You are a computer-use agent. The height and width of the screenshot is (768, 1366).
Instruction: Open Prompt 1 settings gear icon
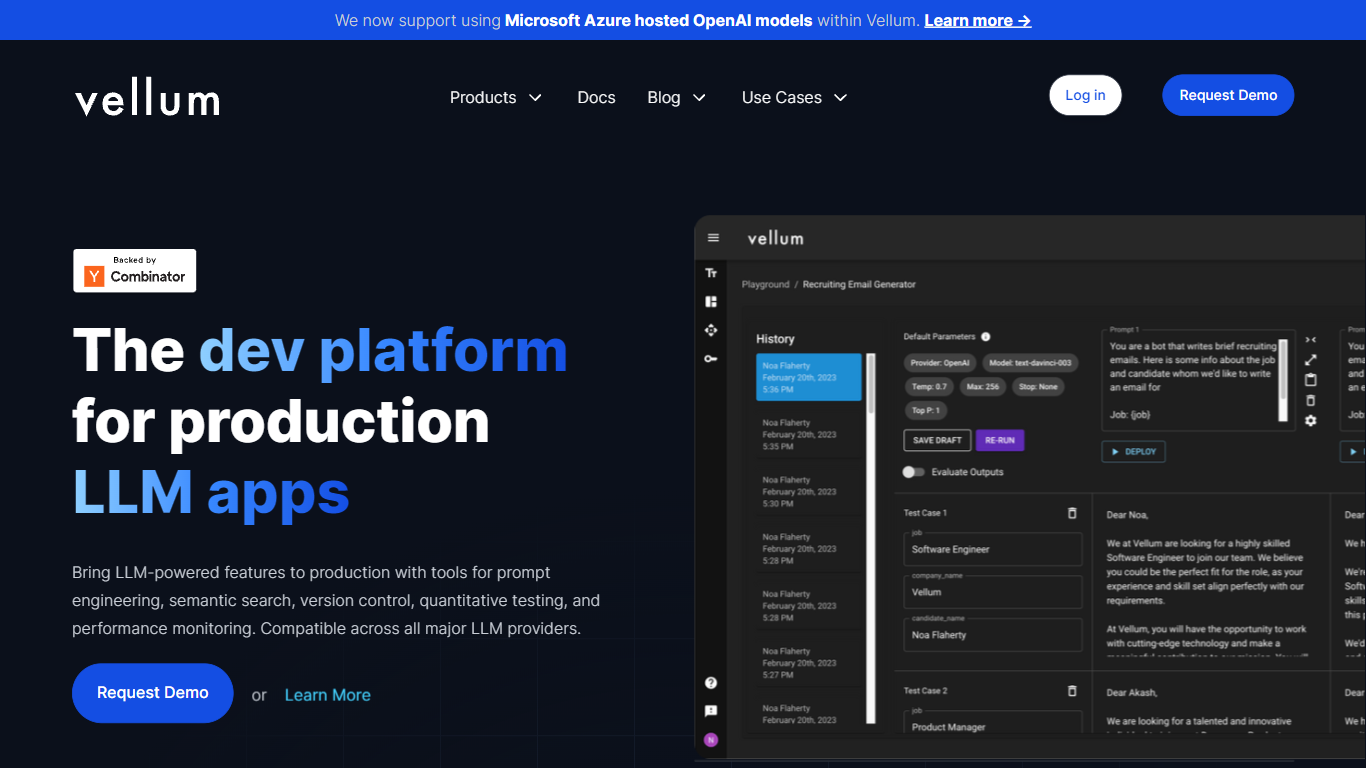[x=1311, y=421]
